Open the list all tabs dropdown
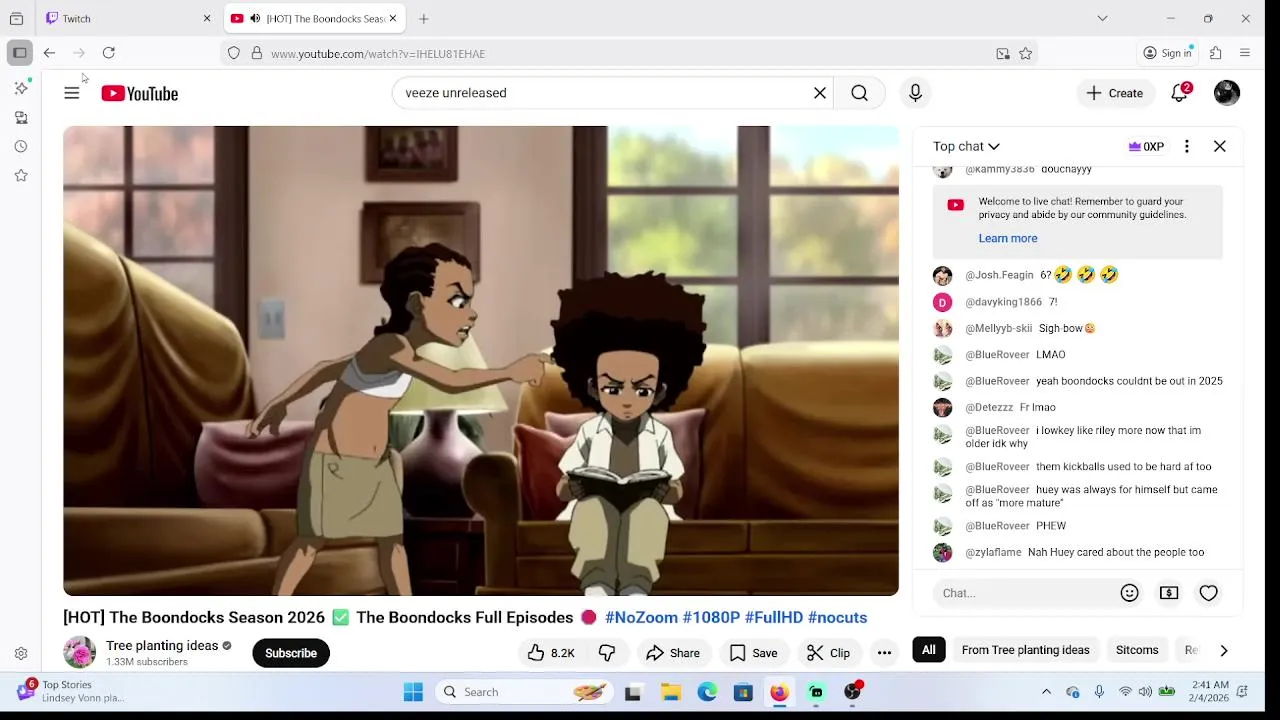 tap(1102, 18)
